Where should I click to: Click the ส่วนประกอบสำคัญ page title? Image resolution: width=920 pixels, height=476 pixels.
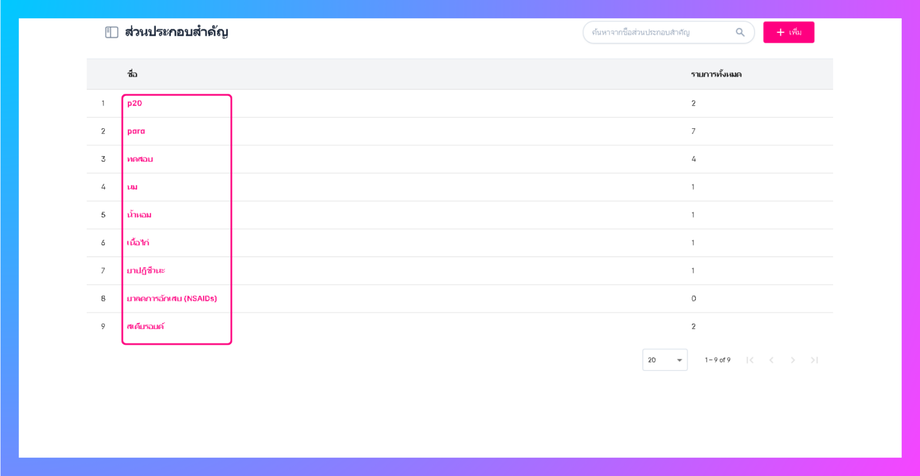177,32
